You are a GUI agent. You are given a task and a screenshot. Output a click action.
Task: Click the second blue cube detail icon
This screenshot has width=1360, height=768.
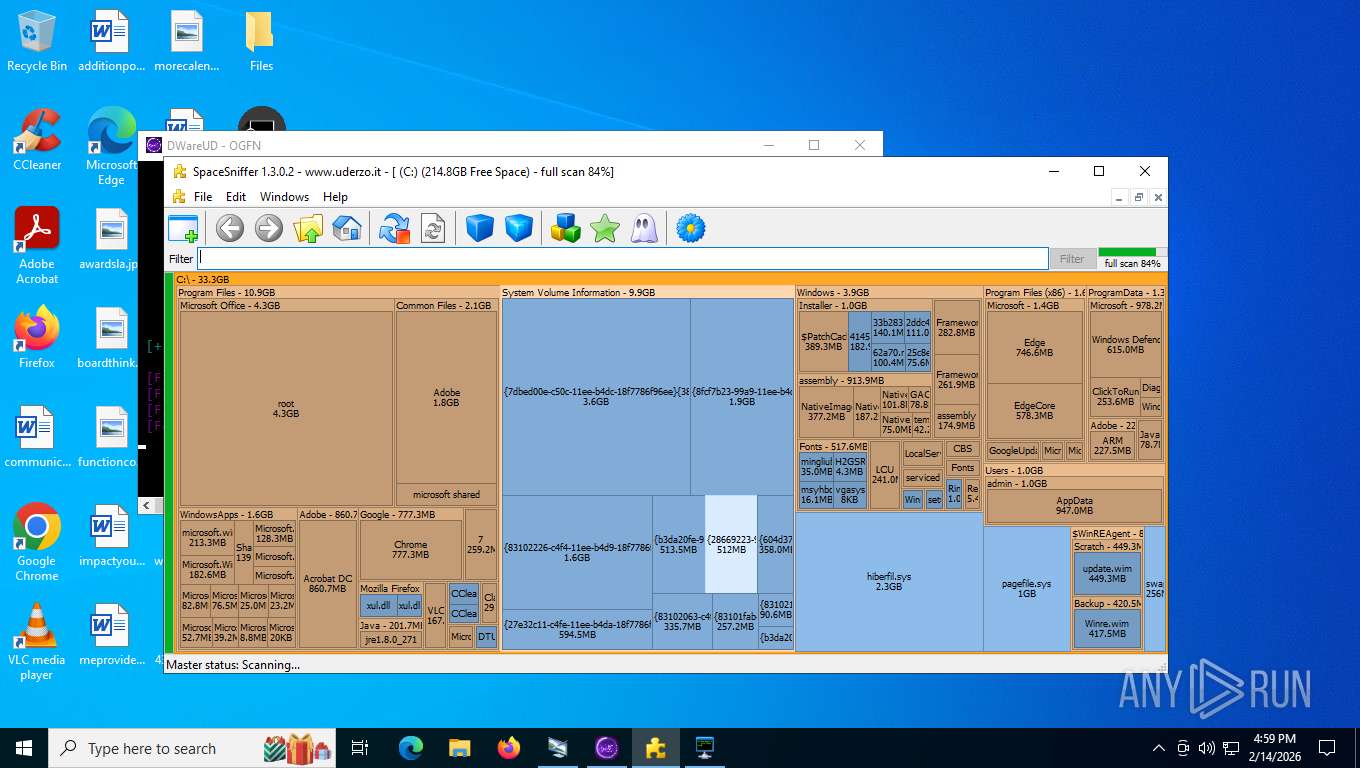pos(519,229)
